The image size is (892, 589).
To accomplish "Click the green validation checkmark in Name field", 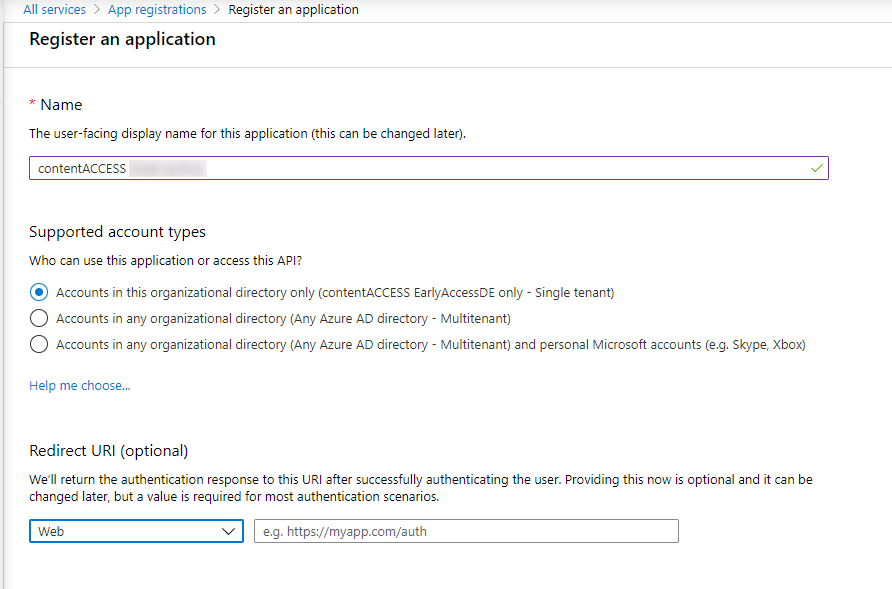I will [x=817, y=168].
